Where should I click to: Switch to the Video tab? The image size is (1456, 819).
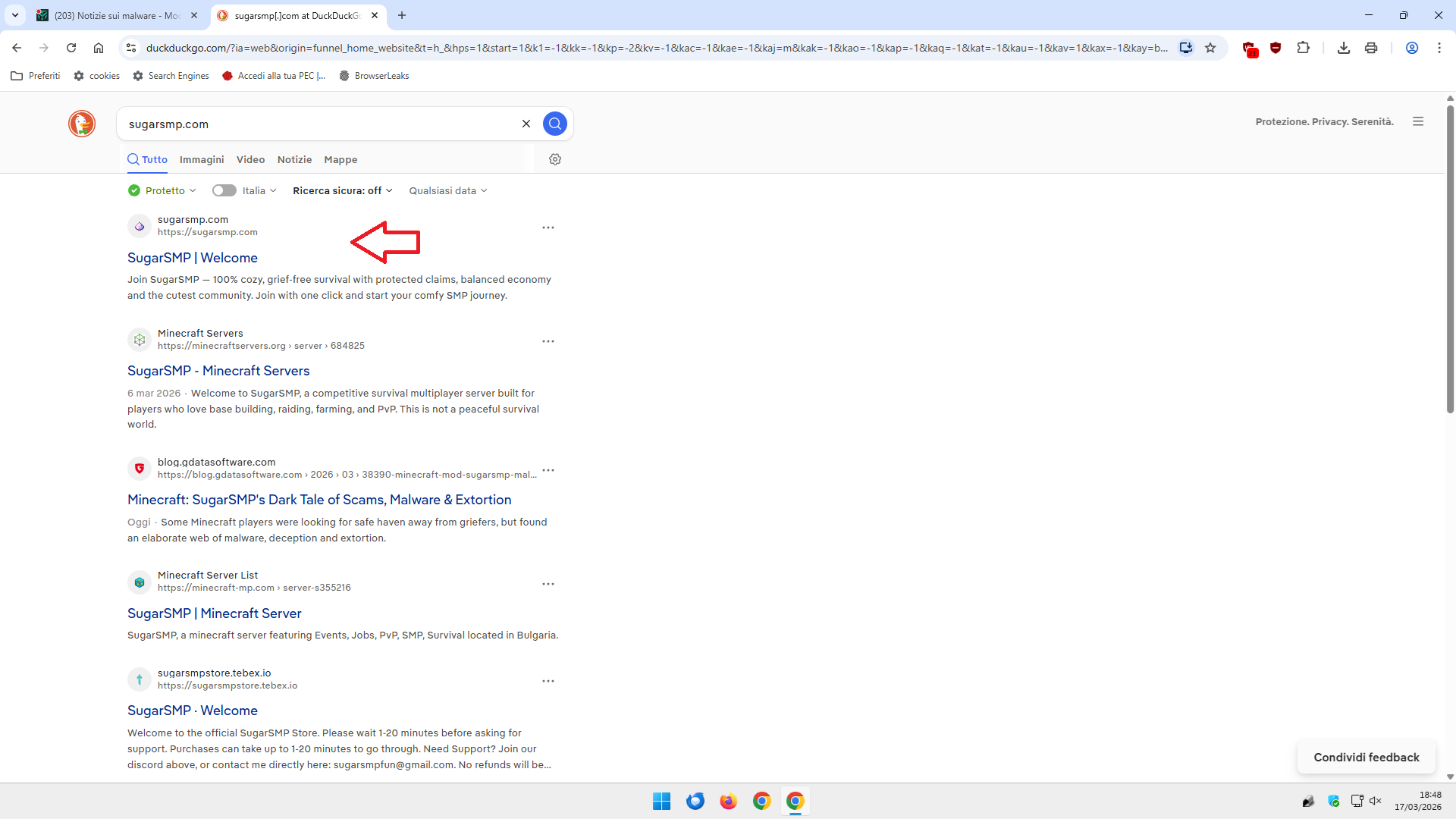coord(250,159)
